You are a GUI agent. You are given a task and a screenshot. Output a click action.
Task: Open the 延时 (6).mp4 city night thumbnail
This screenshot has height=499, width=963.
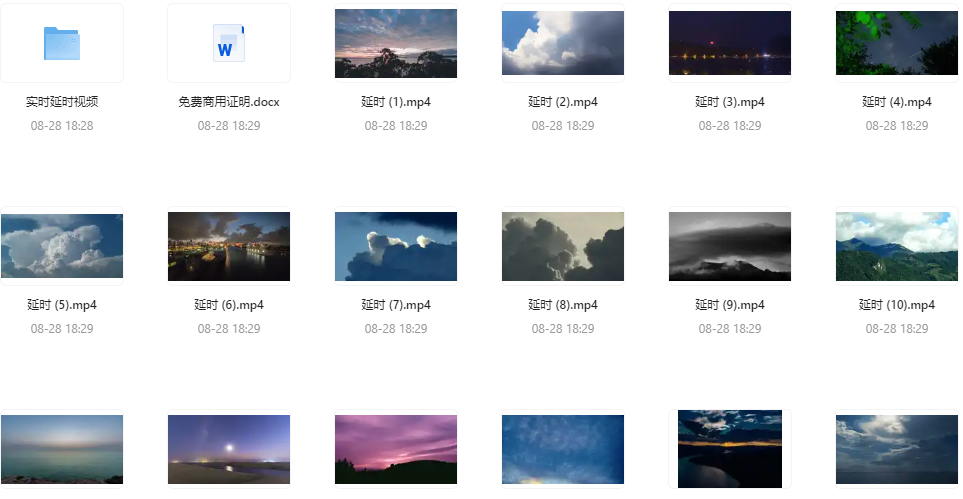tap(229, 246)
